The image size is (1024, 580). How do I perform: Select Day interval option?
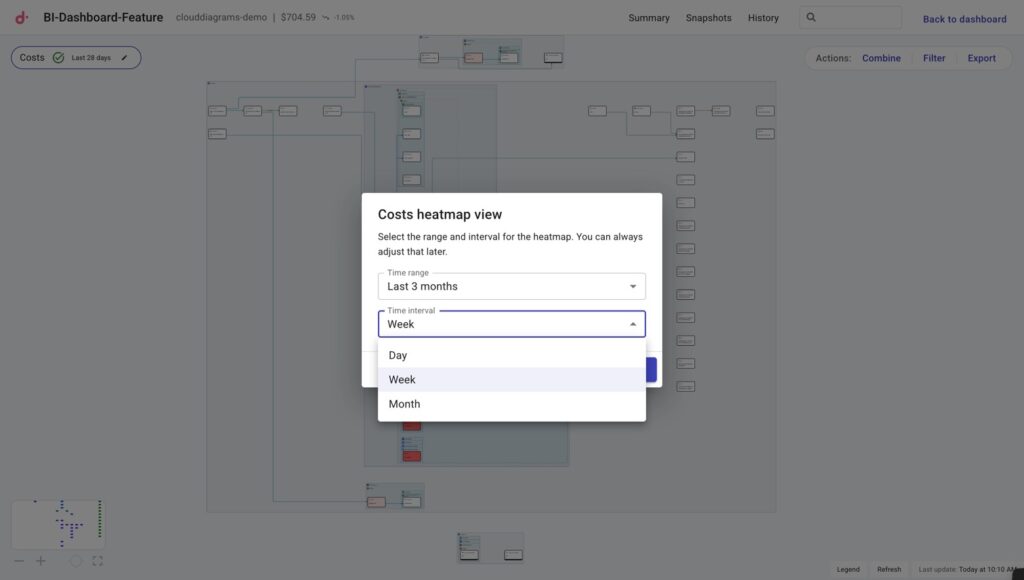pos(398,355)
